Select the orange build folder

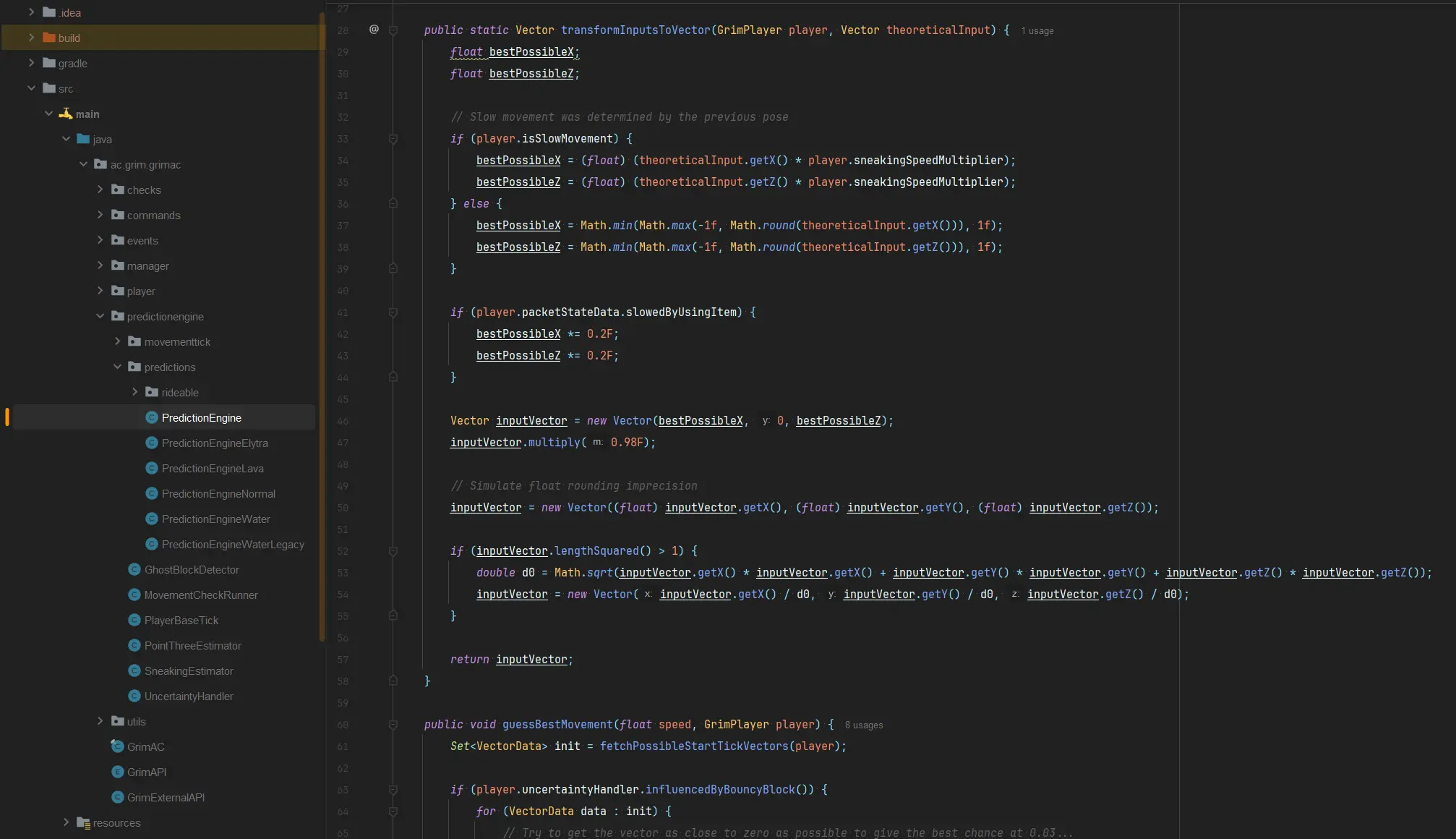point(69,38)
